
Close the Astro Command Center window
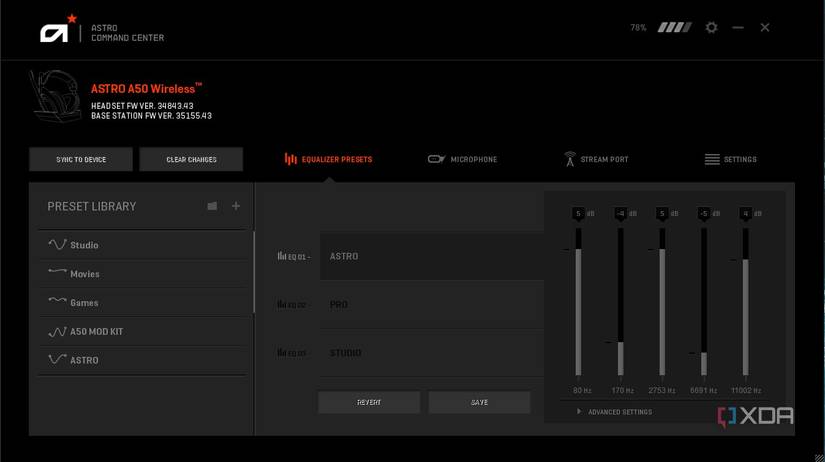pyautogui.click(x=765, y=27)
